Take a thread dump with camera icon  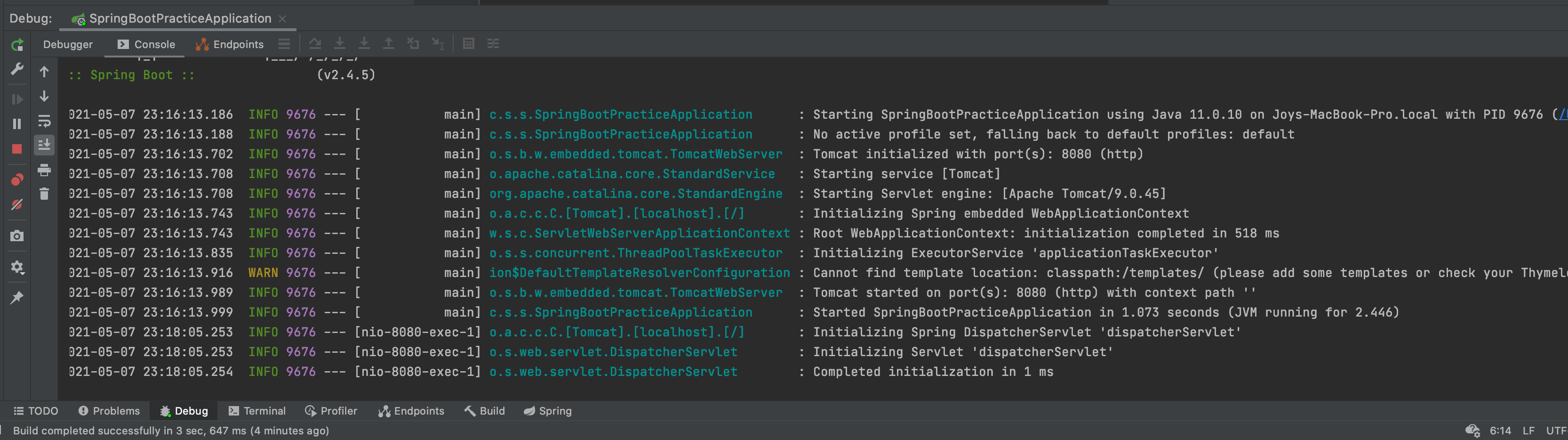[17, 236]
